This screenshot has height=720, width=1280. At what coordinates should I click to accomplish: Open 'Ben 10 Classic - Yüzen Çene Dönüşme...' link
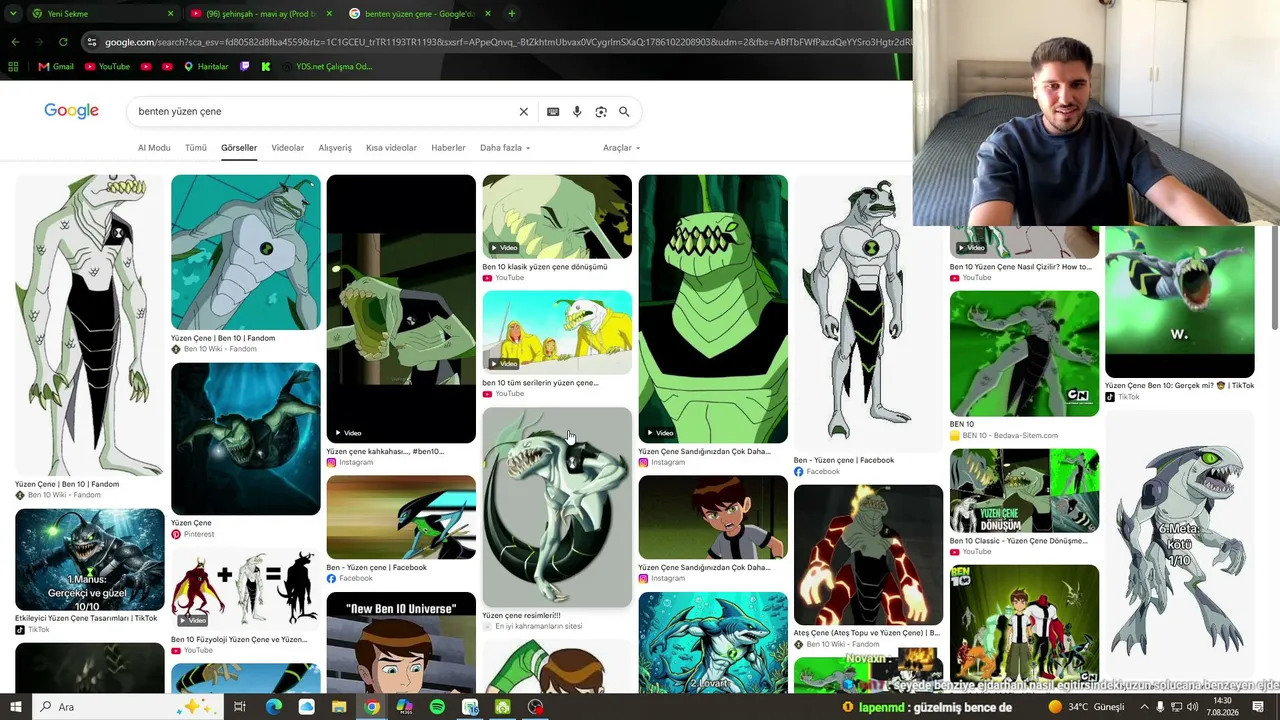coord(1018,541)
